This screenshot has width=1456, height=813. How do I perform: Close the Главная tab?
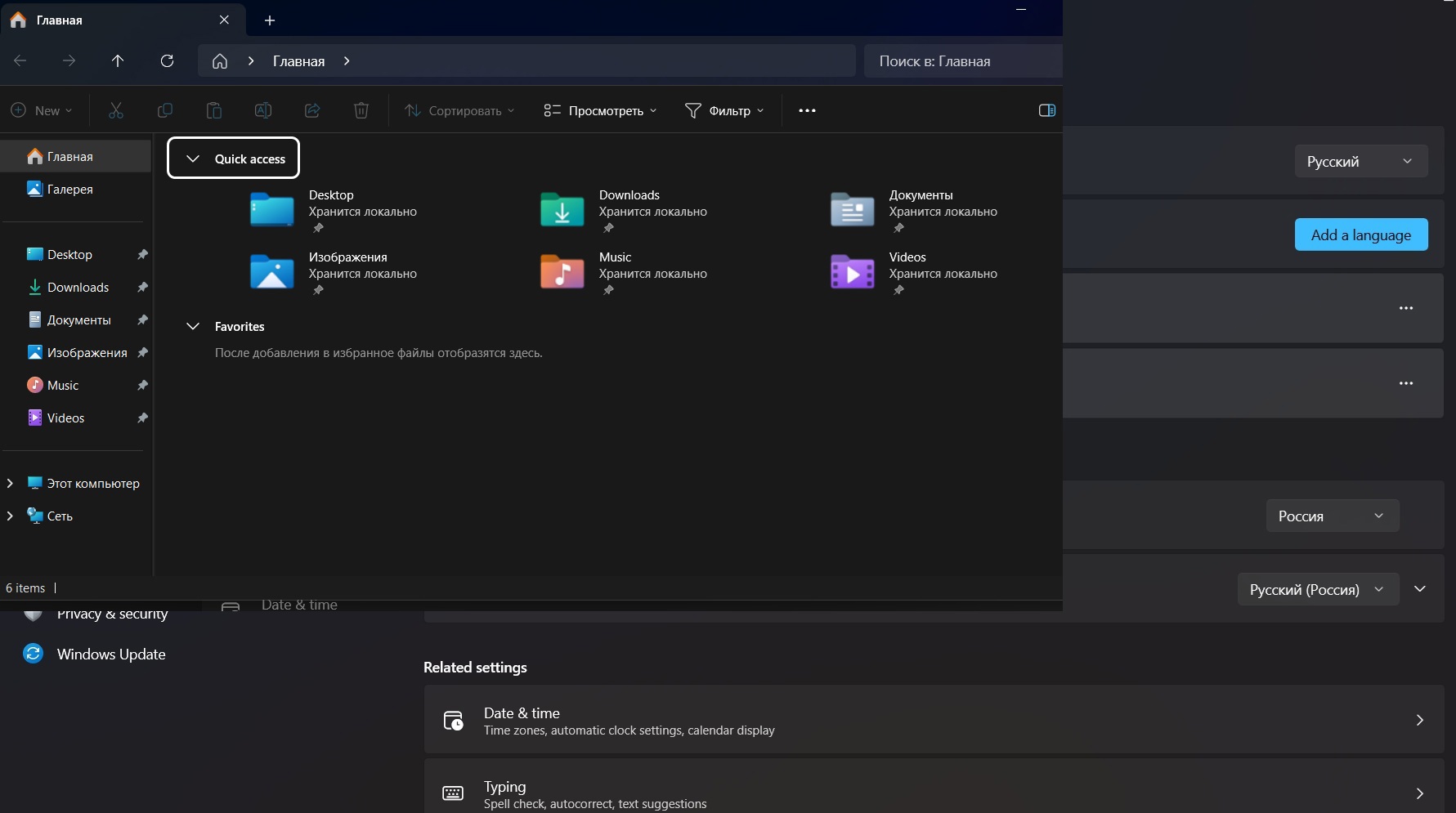tap(224, 20)
